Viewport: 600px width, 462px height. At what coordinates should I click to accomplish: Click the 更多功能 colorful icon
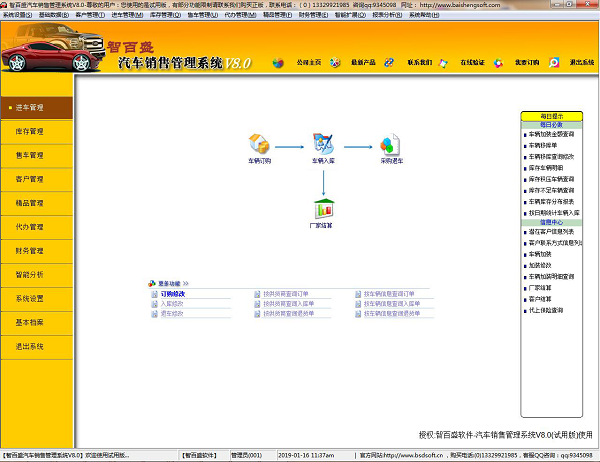pos(152,284)
